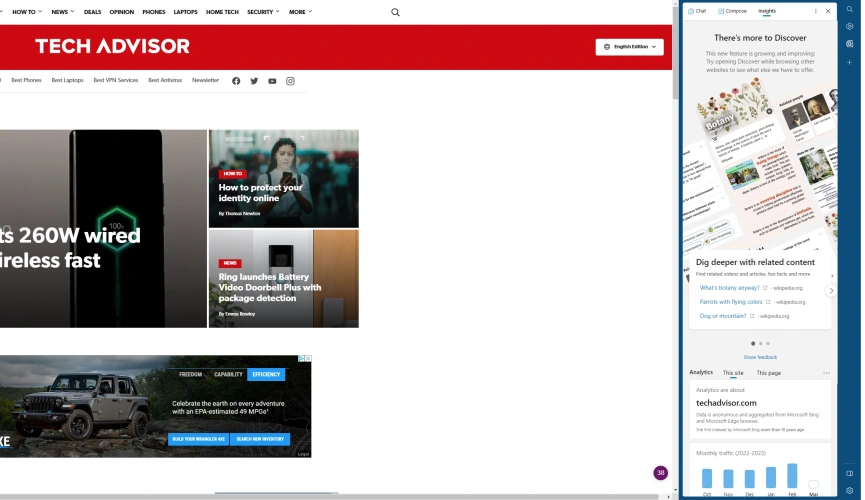Screen dimensions: 865x500
Task: Open the English Edition dropdown
Action: click(629, 47)
